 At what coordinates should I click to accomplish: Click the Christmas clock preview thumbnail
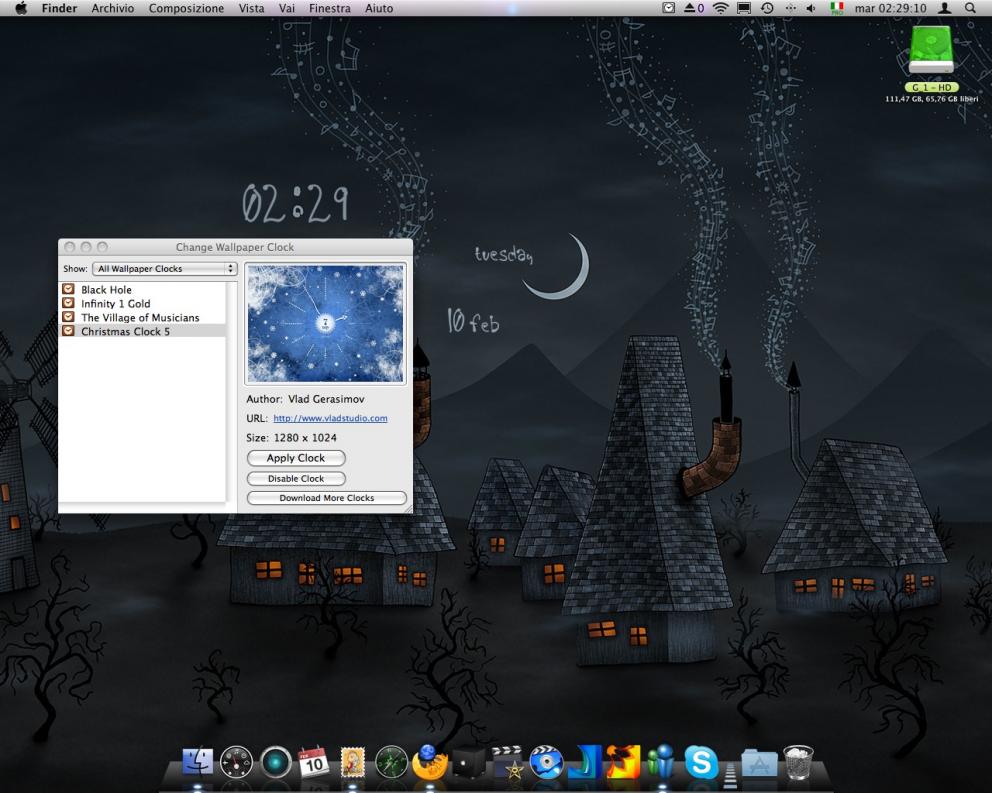[x=325, y=323]
